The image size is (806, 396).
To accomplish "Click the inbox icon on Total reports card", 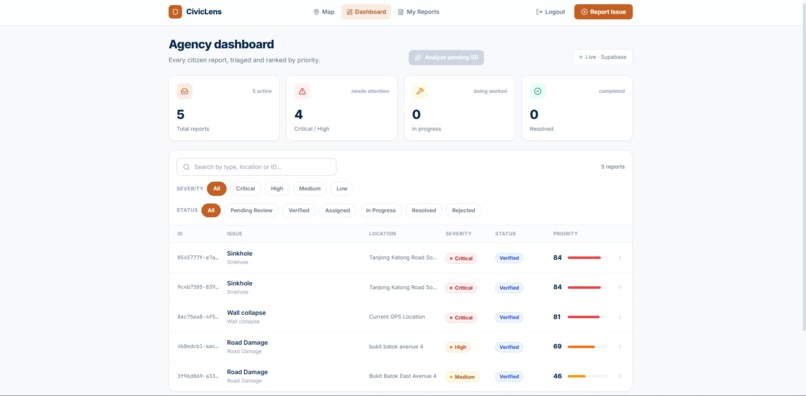I will 185,91.
